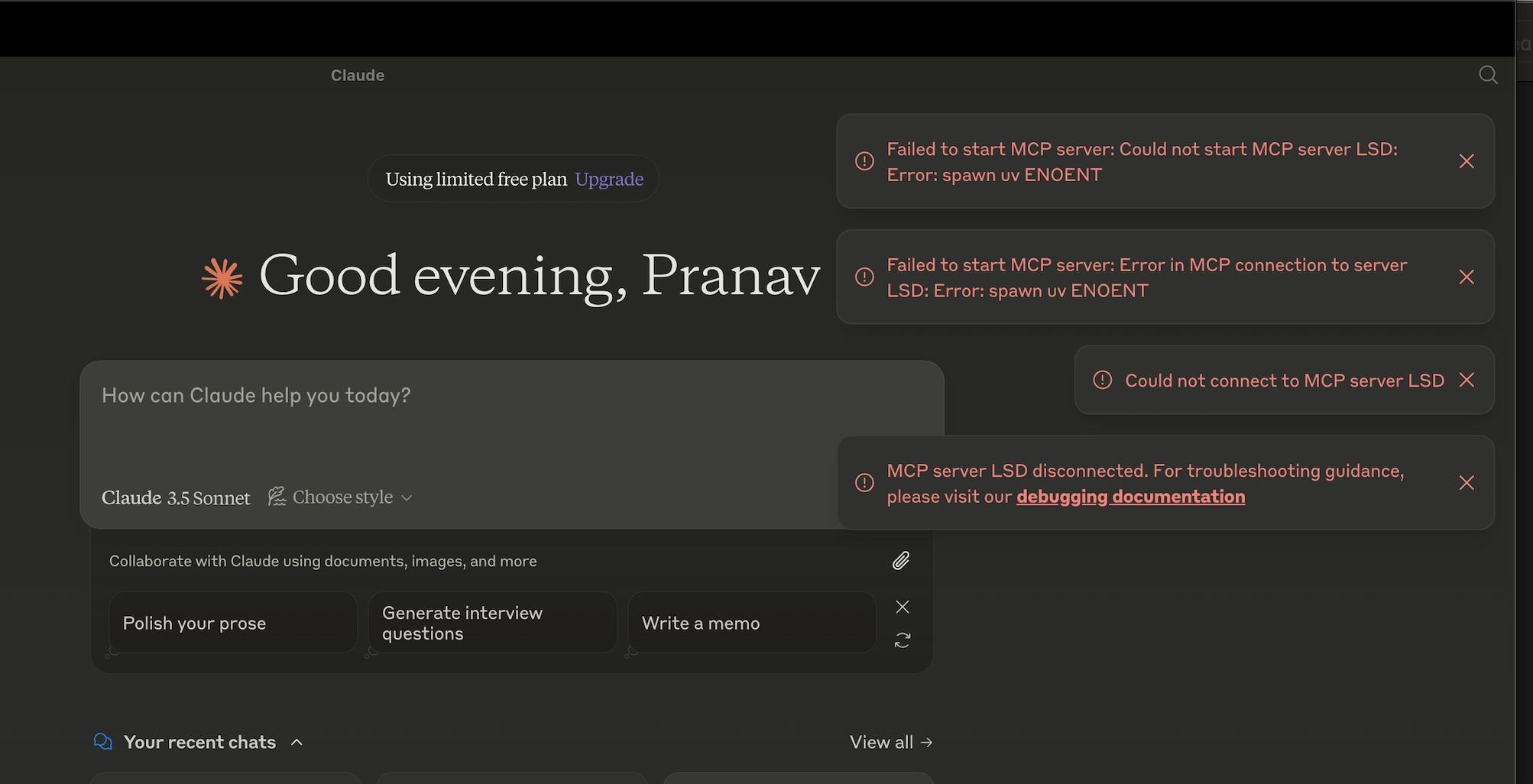The image size is (1533, 784).
Task: Attach a file using the paperclip icon
Action: [x=901, y=560]
